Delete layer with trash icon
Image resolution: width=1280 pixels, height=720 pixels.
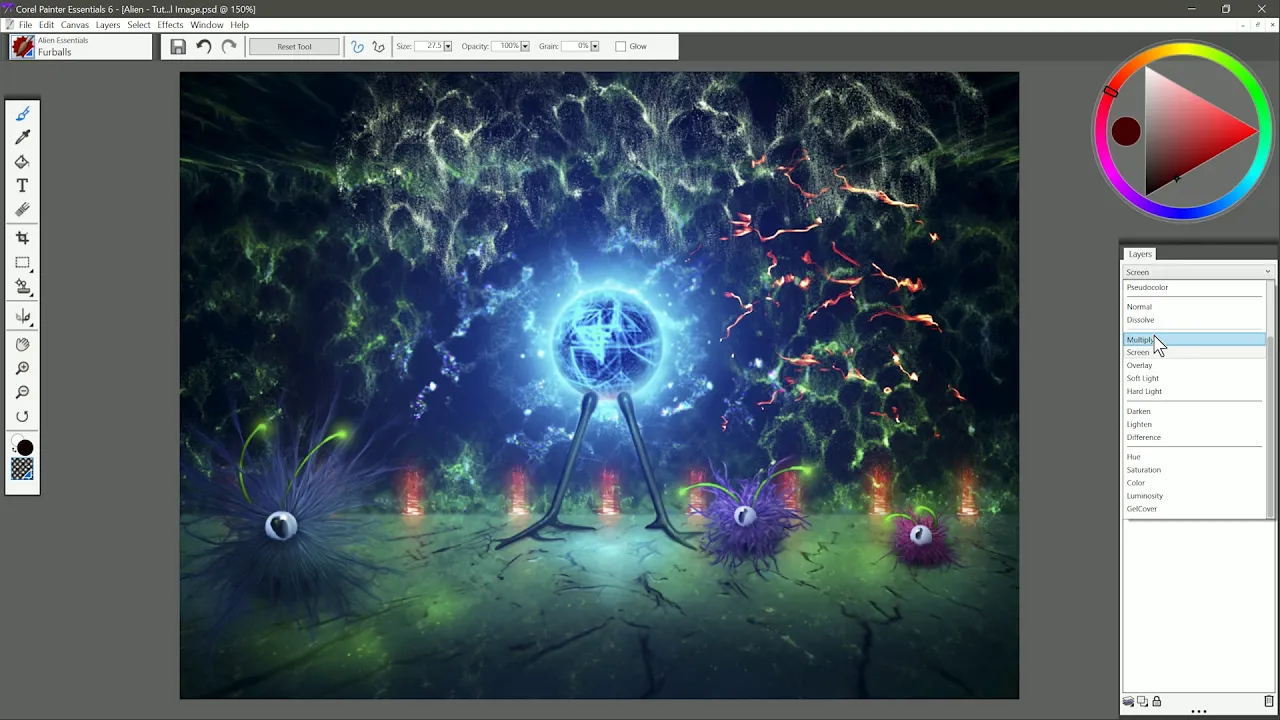tap(1269, 702)
